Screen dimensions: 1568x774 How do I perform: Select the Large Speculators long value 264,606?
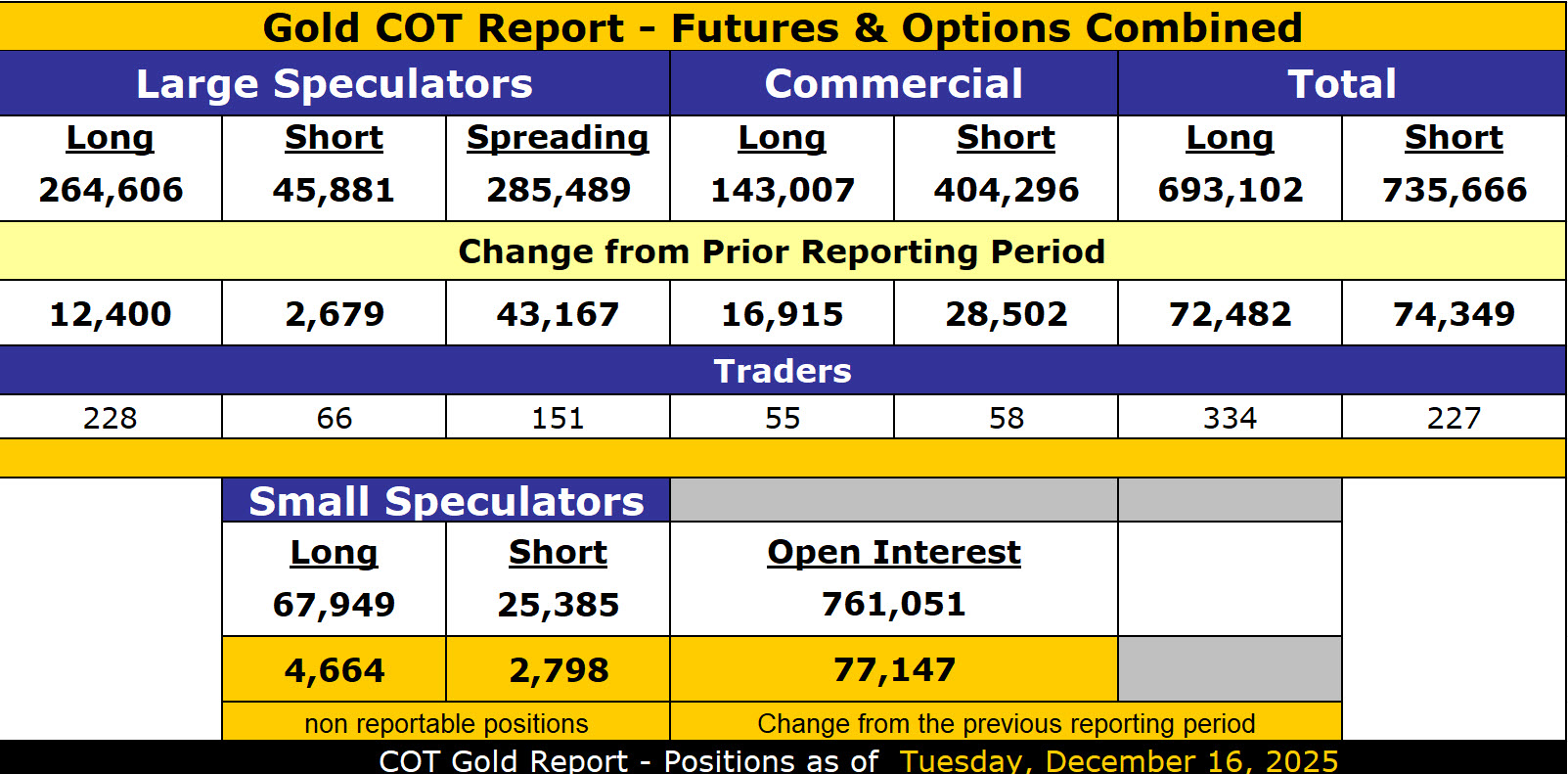(x=111, y=190)
